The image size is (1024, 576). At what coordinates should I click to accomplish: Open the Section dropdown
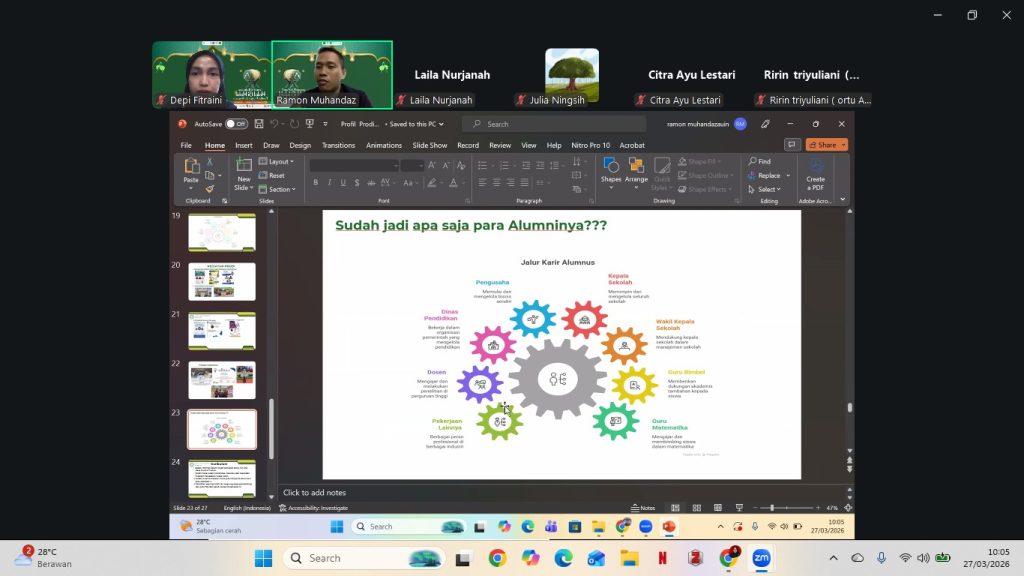(277, 189)
